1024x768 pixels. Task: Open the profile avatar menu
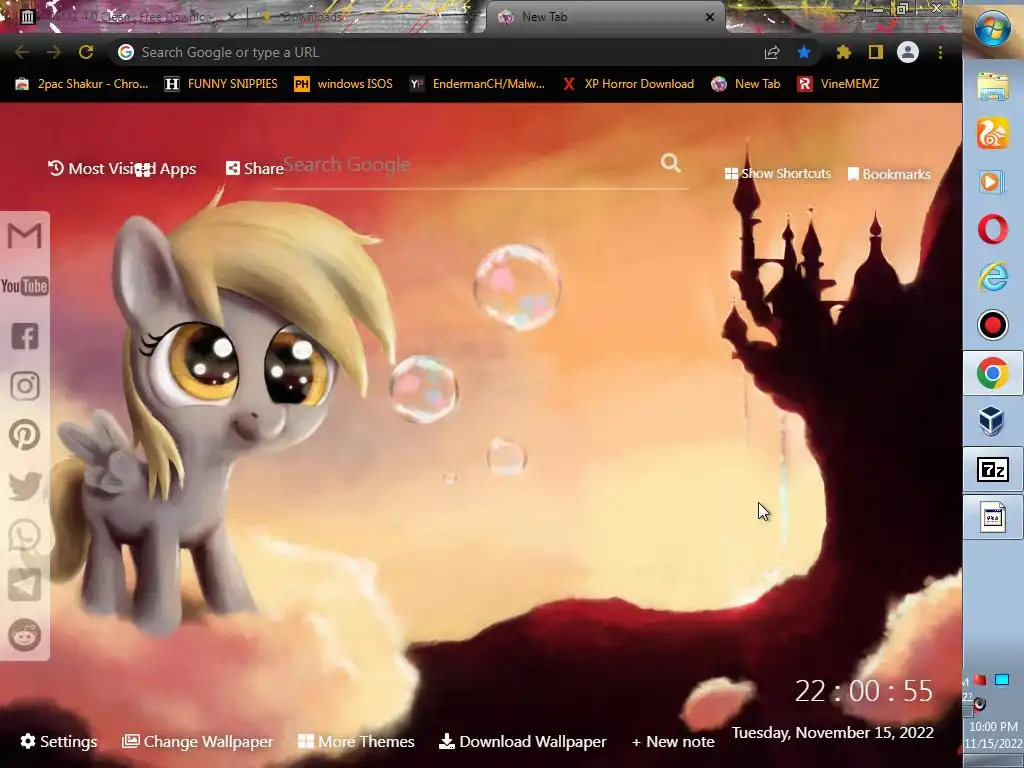coord(908,52)
